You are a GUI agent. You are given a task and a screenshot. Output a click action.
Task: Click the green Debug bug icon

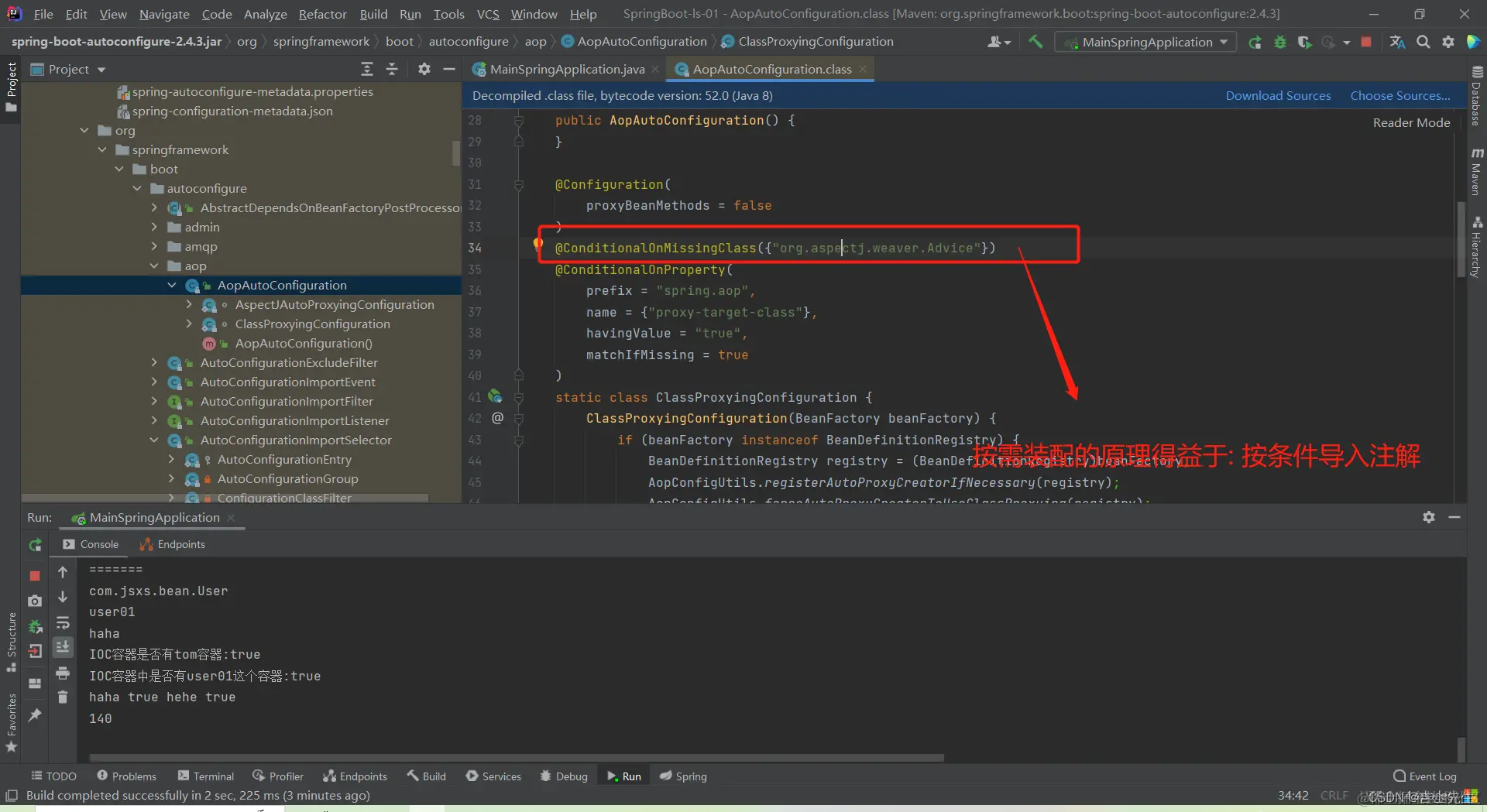coord(1280,42)
